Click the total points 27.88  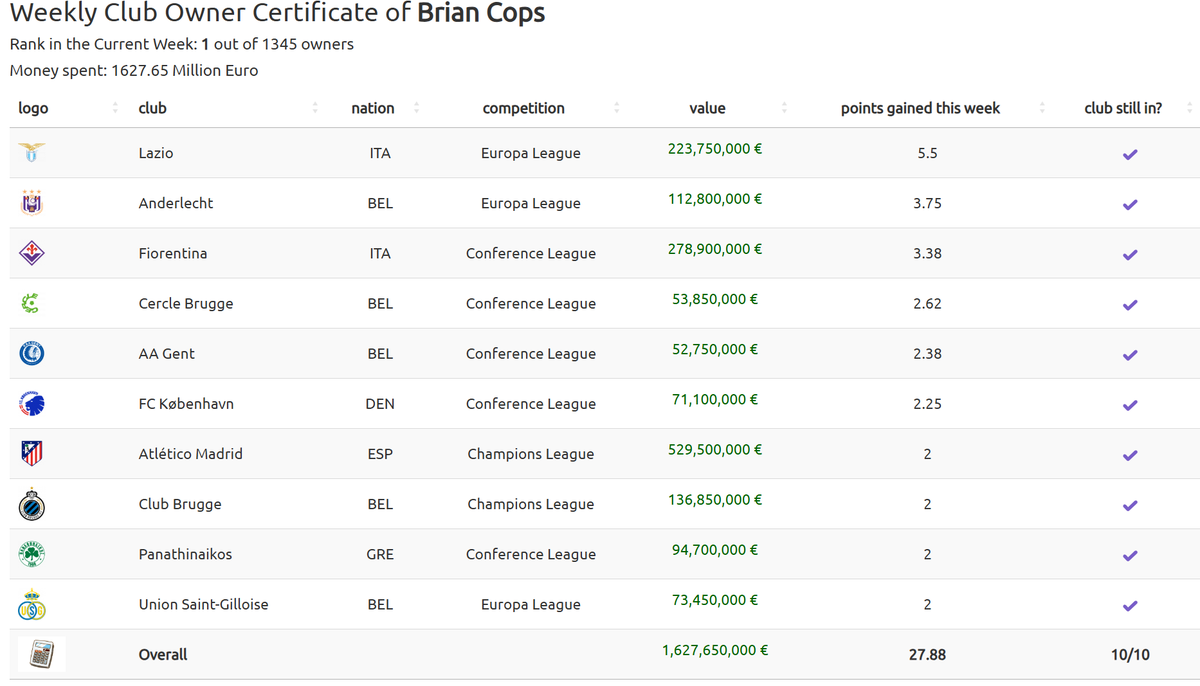927,654
